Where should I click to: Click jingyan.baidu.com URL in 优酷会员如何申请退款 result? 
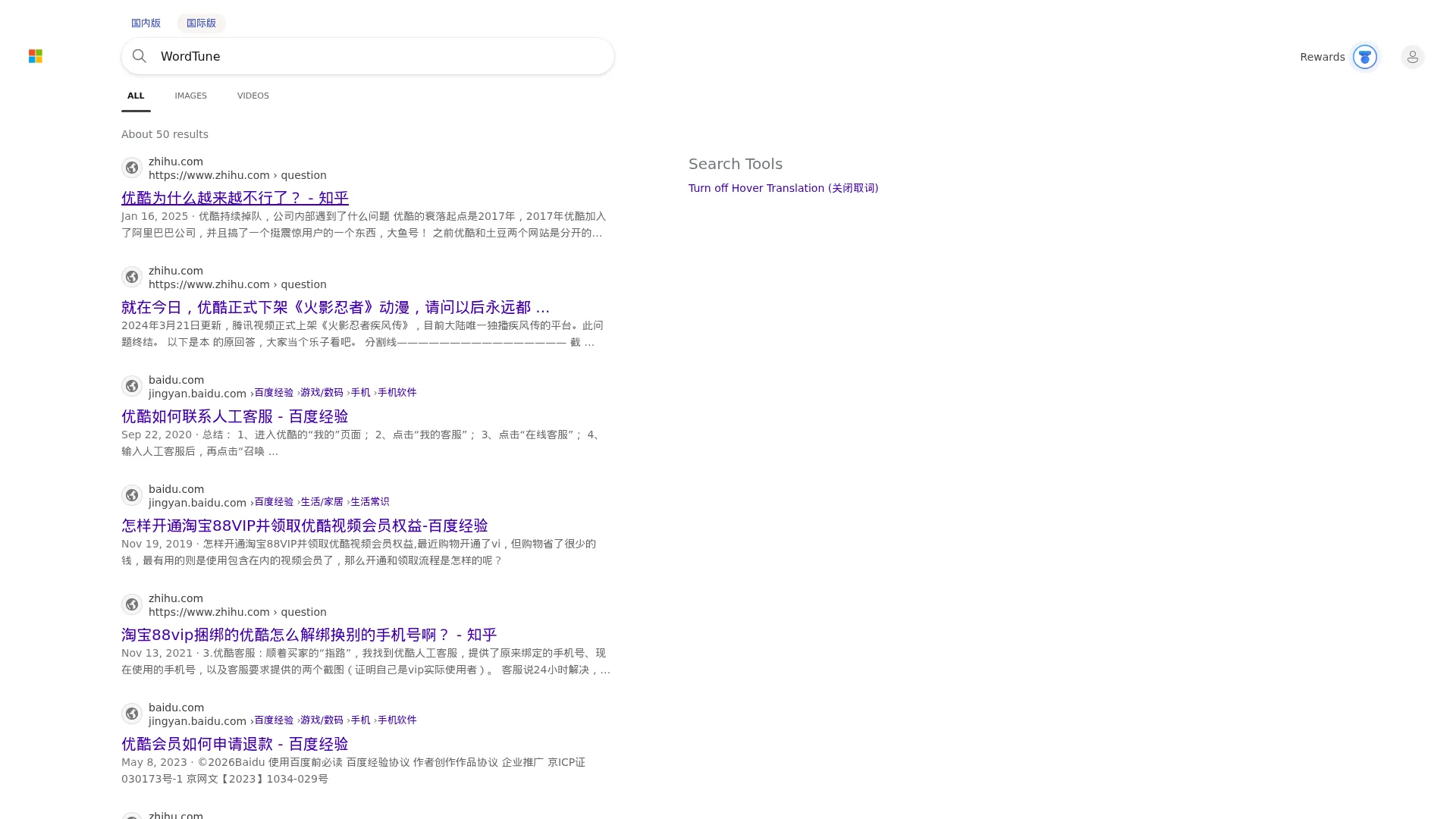(197, 721)
